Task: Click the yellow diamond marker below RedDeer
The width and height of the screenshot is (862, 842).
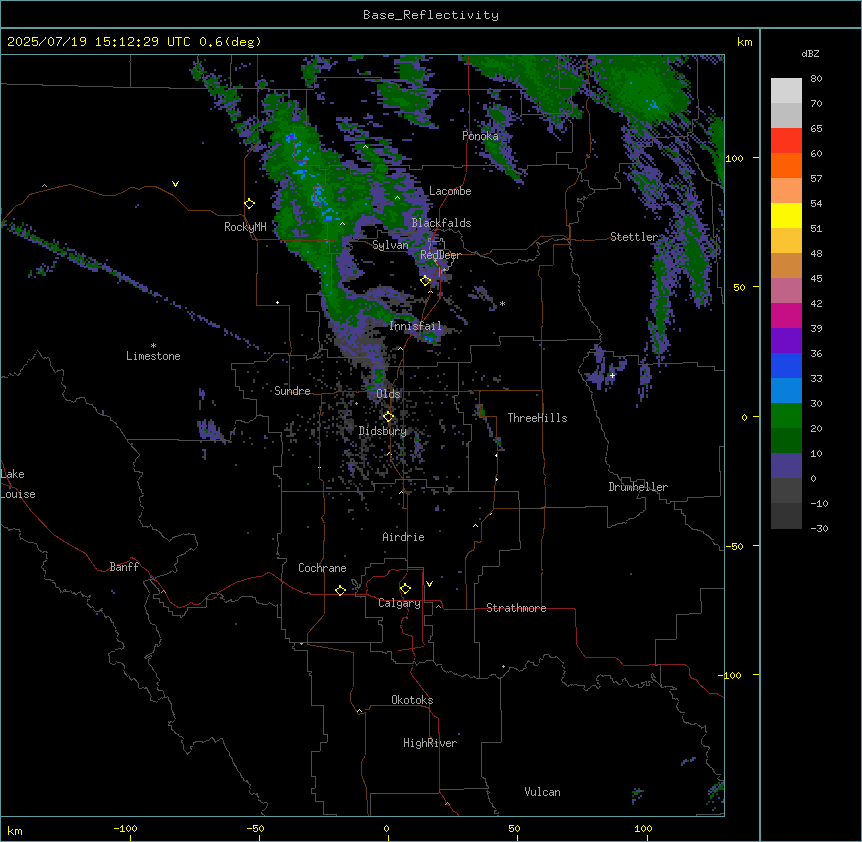Action: [x=426, y=280]
